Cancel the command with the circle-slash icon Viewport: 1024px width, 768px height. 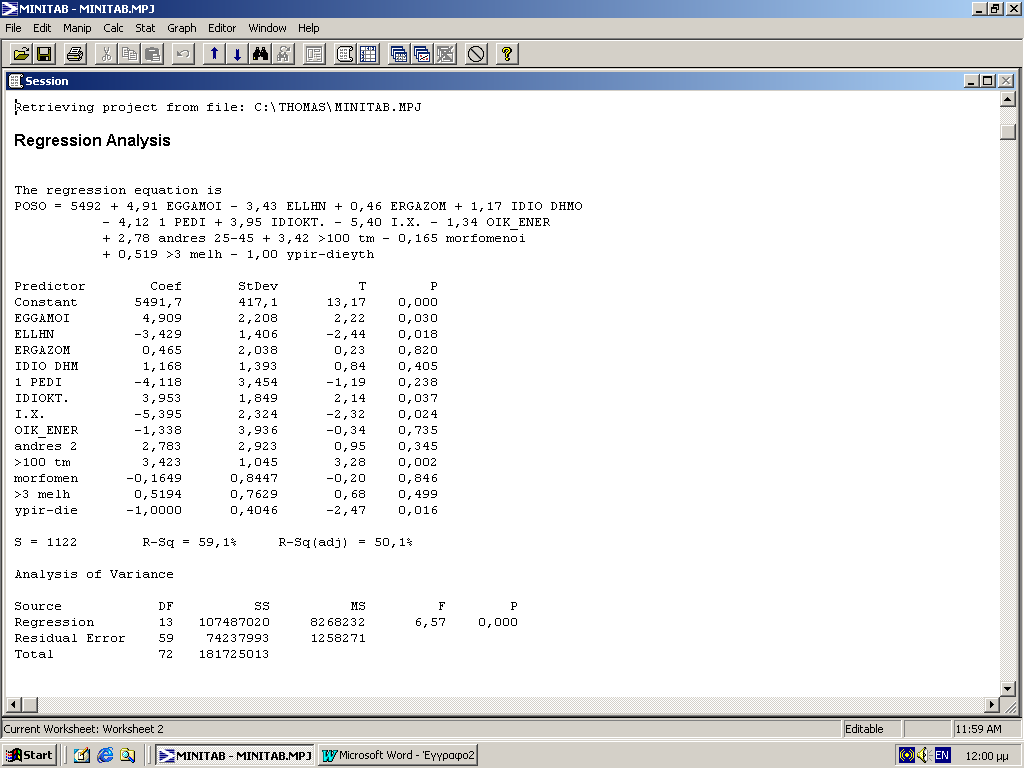coord(476,54)
